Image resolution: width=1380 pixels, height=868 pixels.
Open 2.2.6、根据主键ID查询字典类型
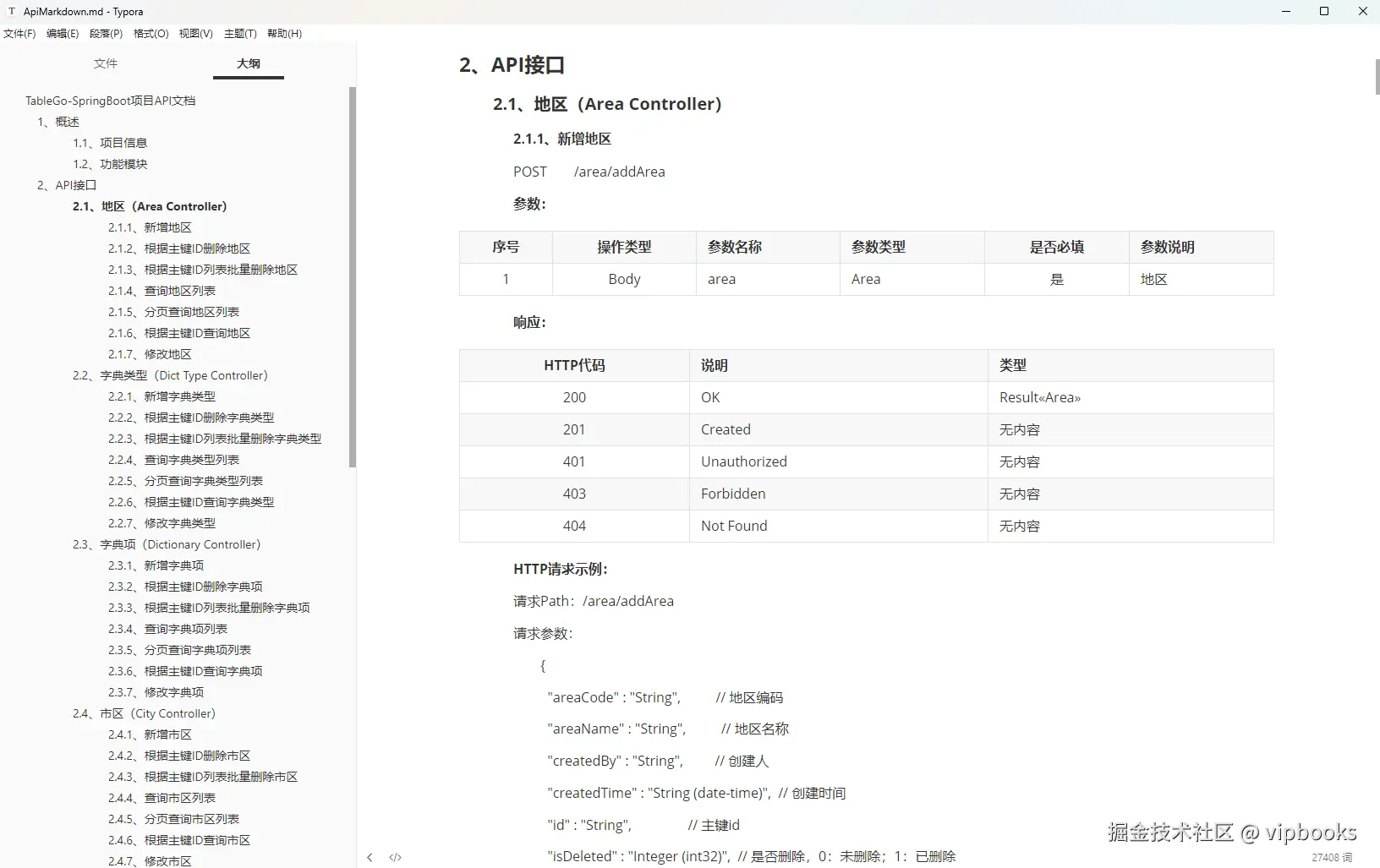(x=191, y=502)
